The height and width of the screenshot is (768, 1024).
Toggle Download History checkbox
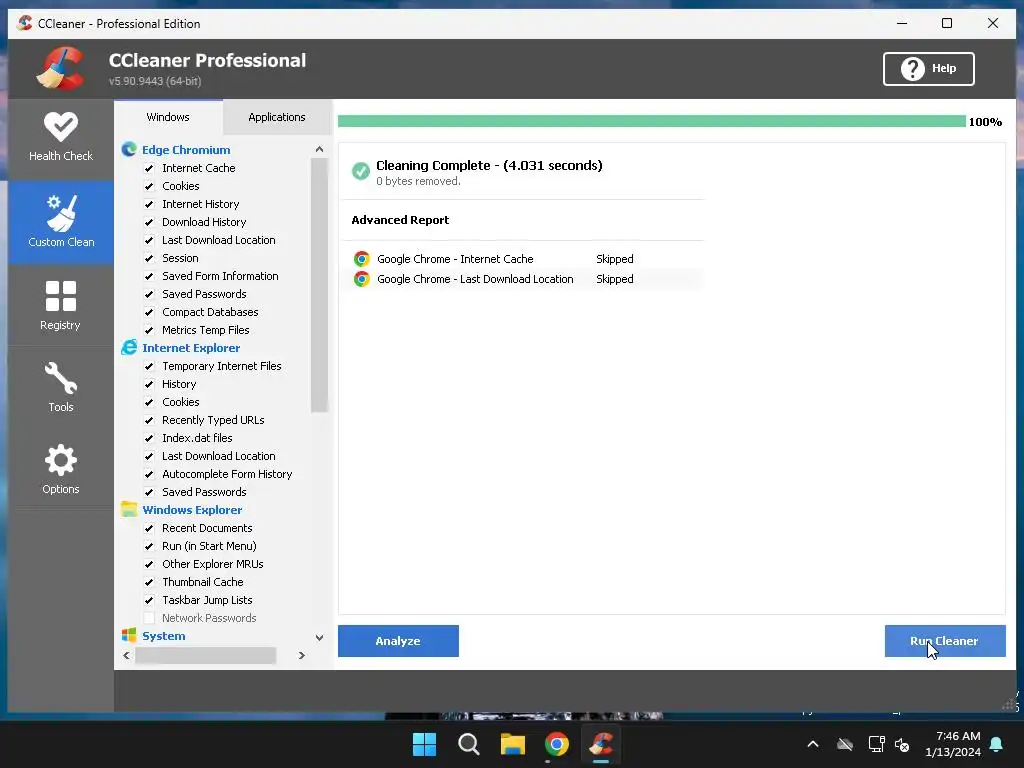149,222
